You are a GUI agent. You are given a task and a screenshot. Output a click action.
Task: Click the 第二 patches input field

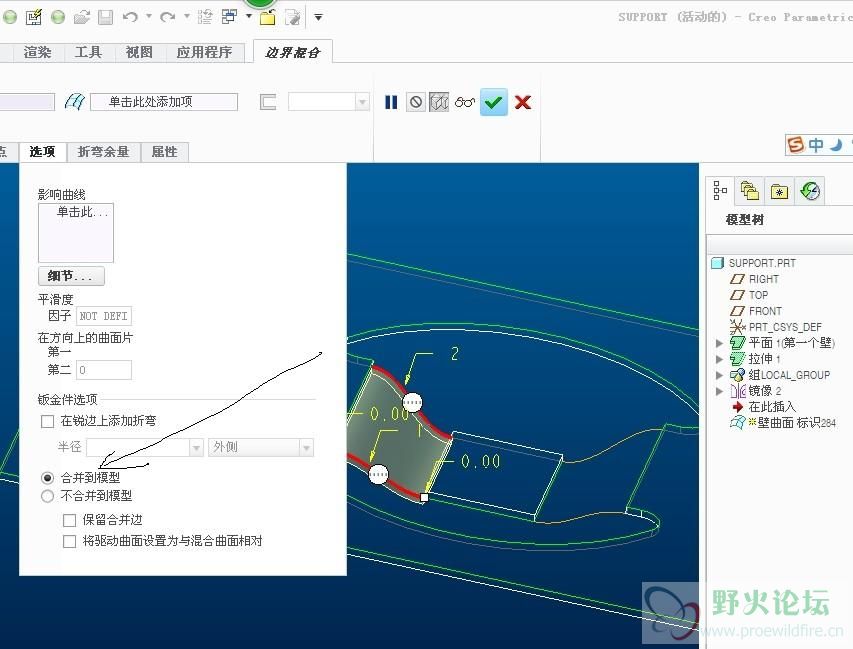click(x=103, y=370)
